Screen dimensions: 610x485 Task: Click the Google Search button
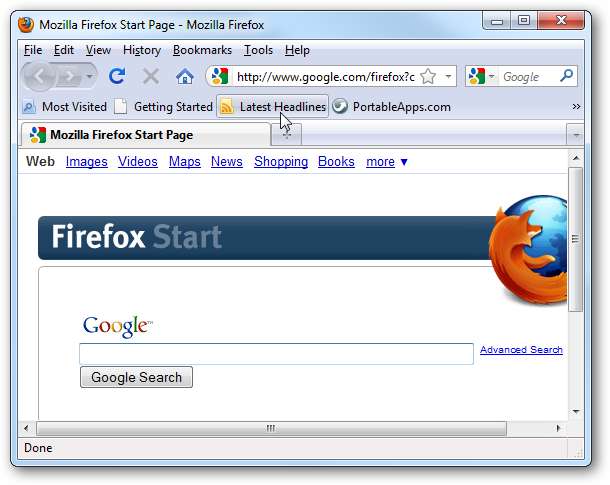(136, 377)
